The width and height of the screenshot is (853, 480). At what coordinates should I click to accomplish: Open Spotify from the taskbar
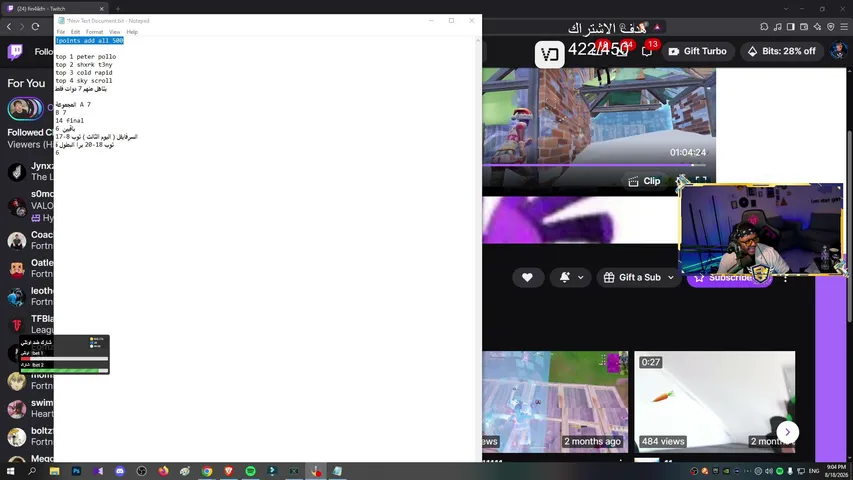[x=250, y=471]
